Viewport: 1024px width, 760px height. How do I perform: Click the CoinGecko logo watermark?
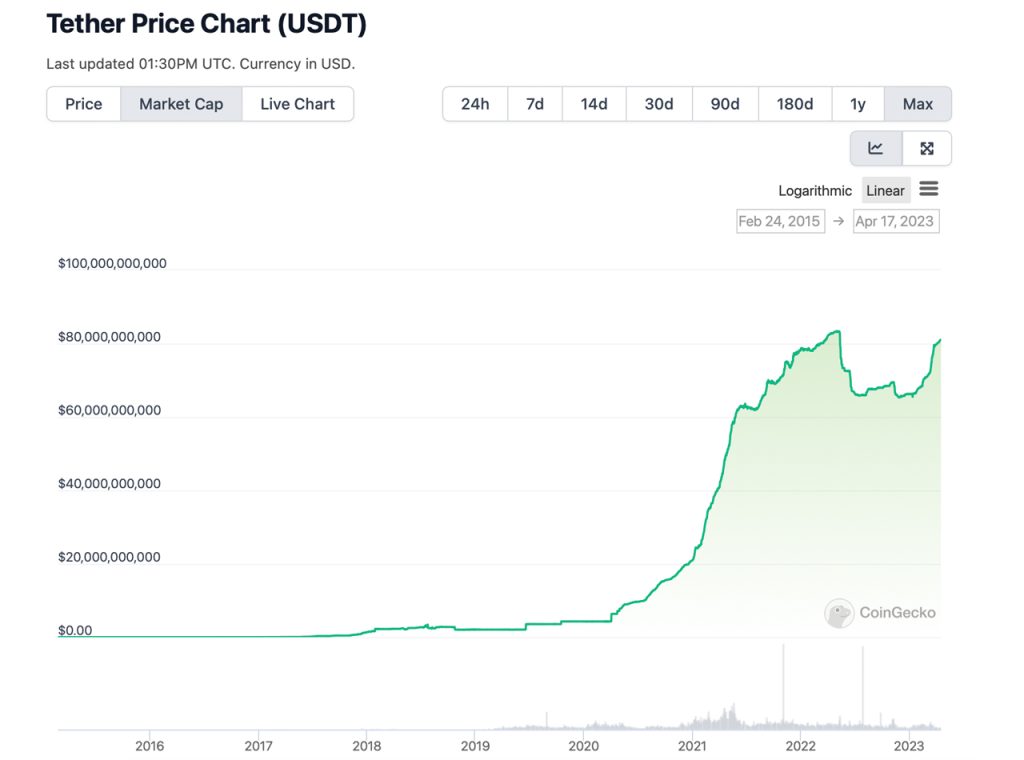click(879, 613)
